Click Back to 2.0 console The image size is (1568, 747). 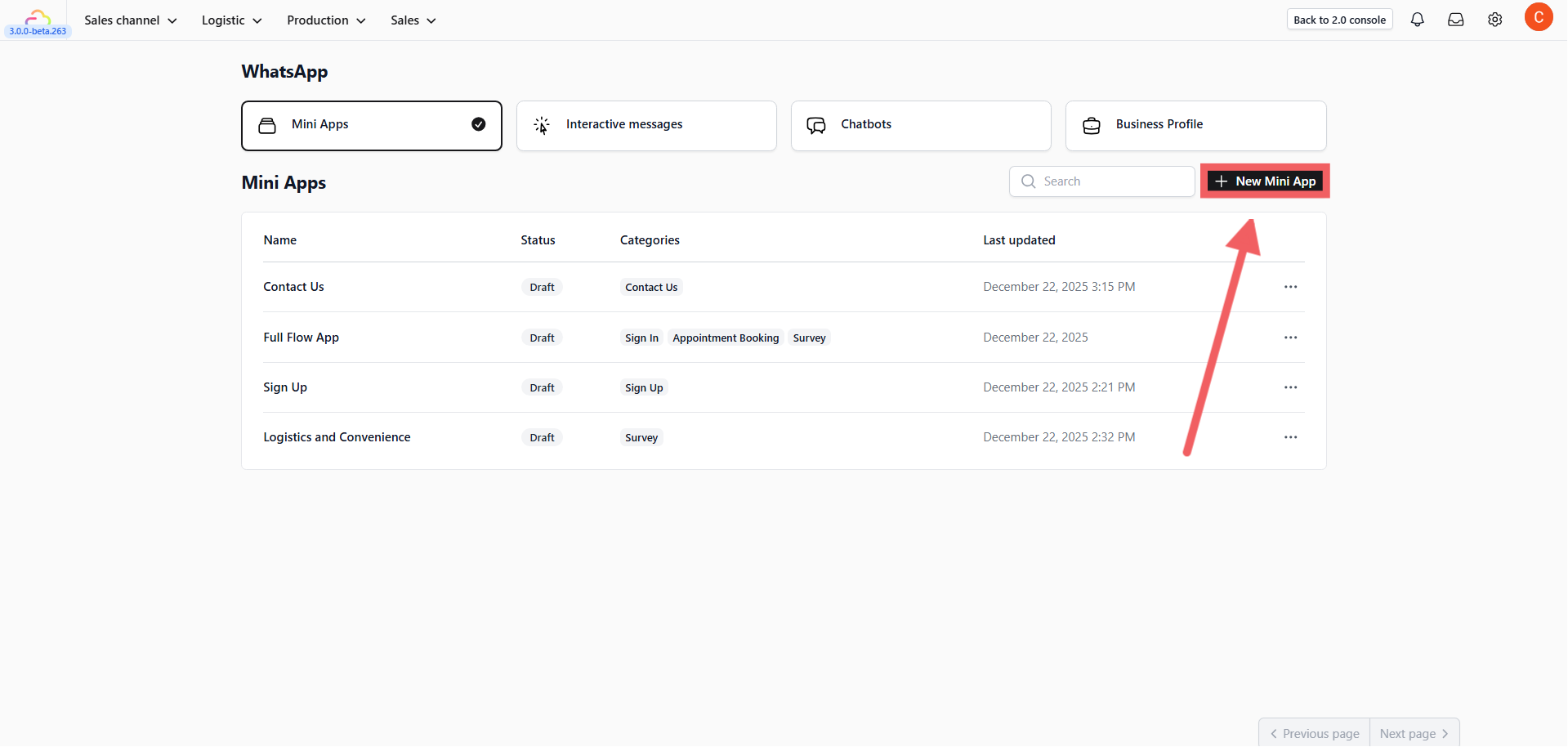pyautogui.click(x=1339, y=20)
